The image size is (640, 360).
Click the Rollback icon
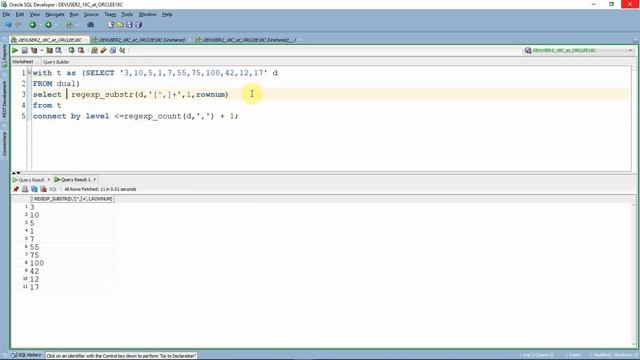[81, 50]
